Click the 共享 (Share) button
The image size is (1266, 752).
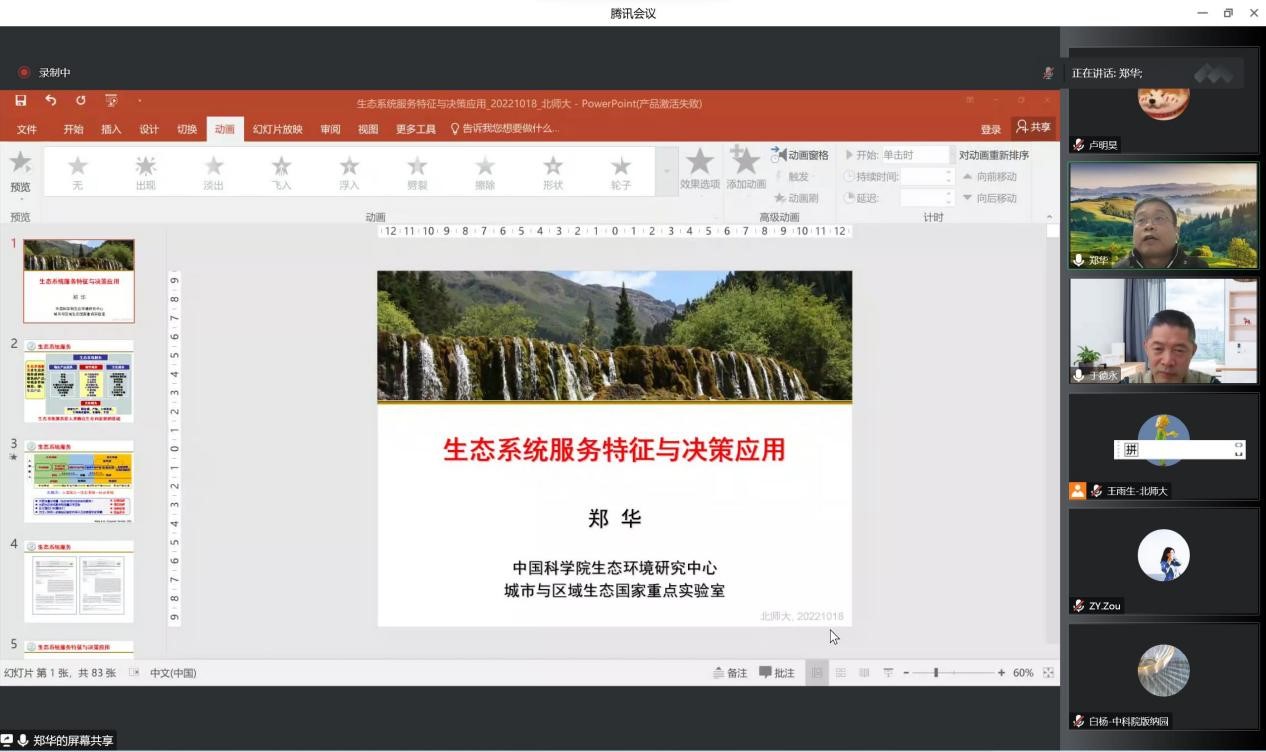click(1034, 128)
